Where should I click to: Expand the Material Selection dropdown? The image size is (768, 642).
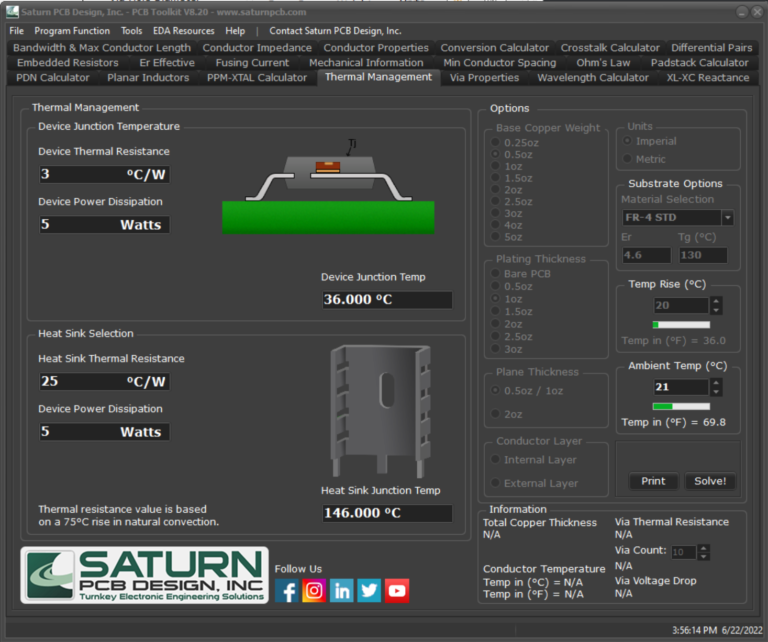727,218
